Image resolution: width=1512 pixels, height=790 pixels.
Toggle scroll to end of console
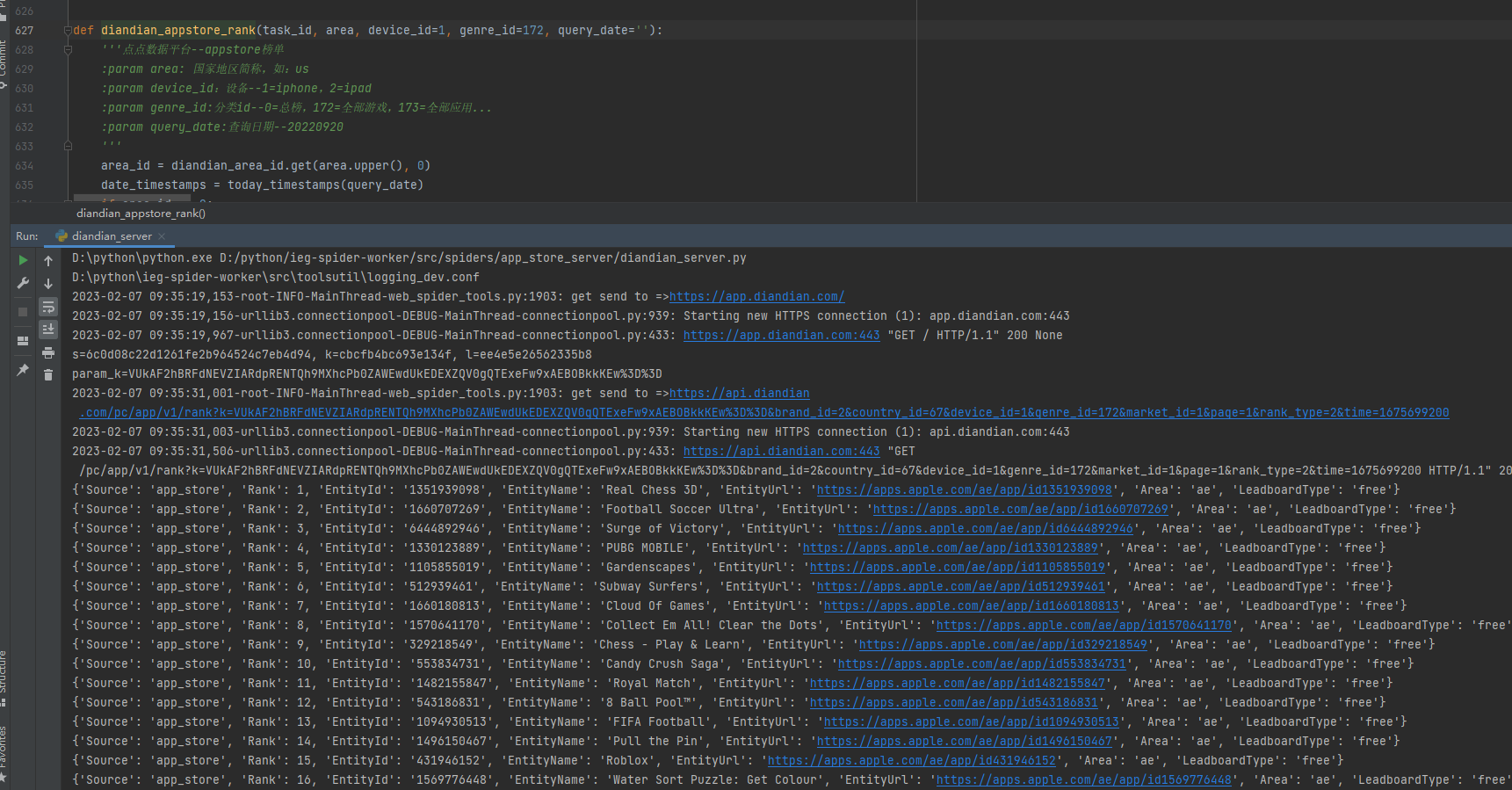pos(48,330)
